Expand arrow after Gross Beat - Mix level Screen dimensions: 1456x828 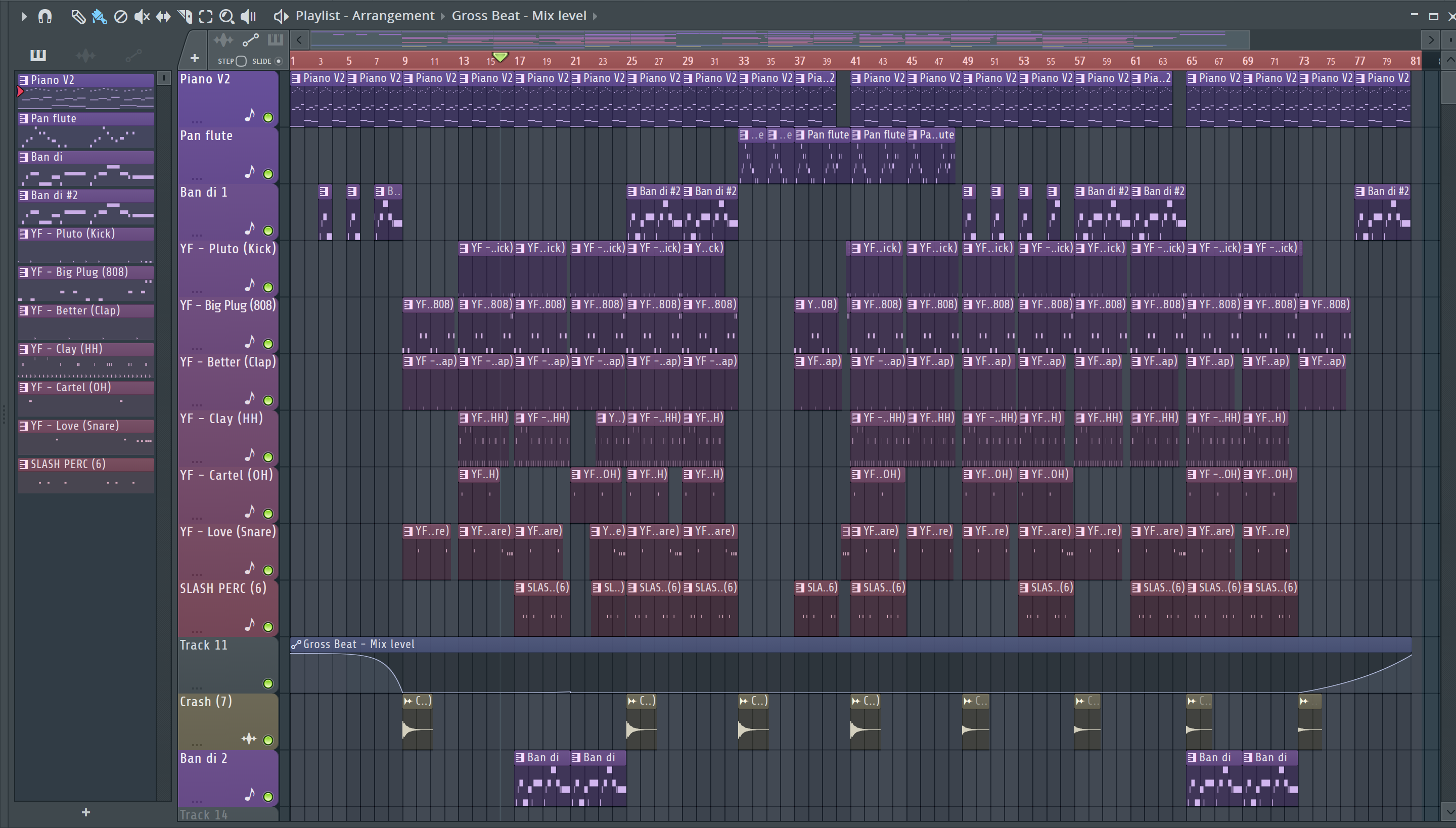pos(595,16)
